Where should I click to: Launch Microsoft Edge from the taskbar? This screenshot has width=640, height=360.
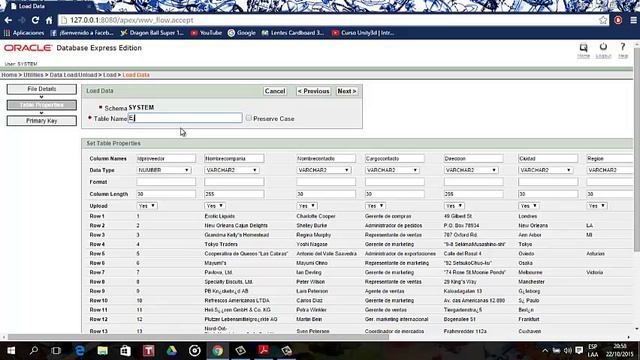pos(80,350)
